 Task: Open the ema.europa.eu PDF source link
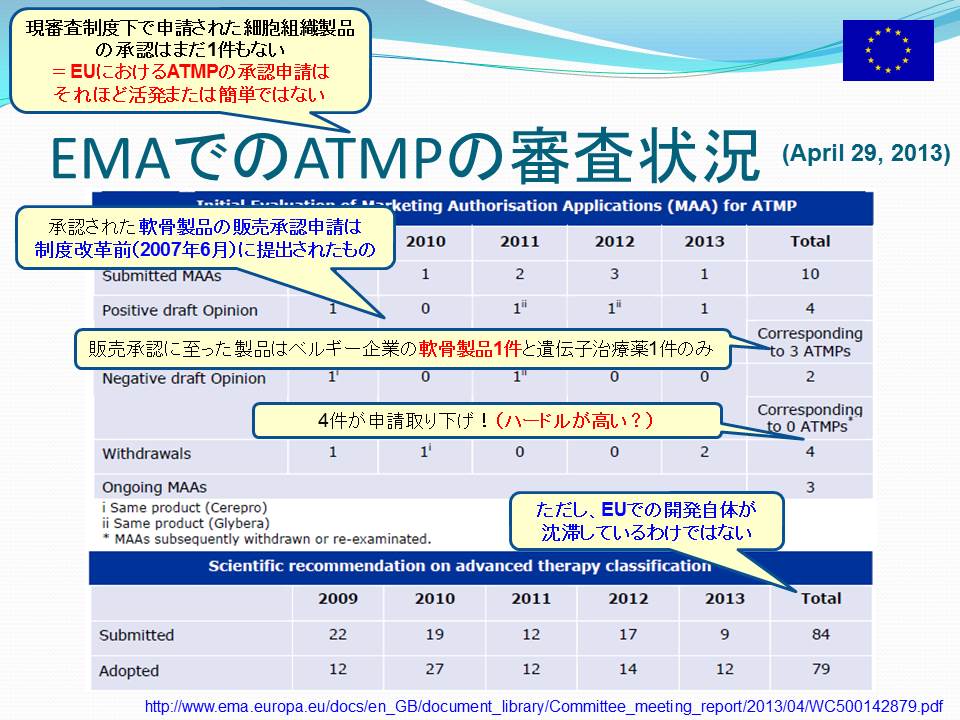coord(544,707)
